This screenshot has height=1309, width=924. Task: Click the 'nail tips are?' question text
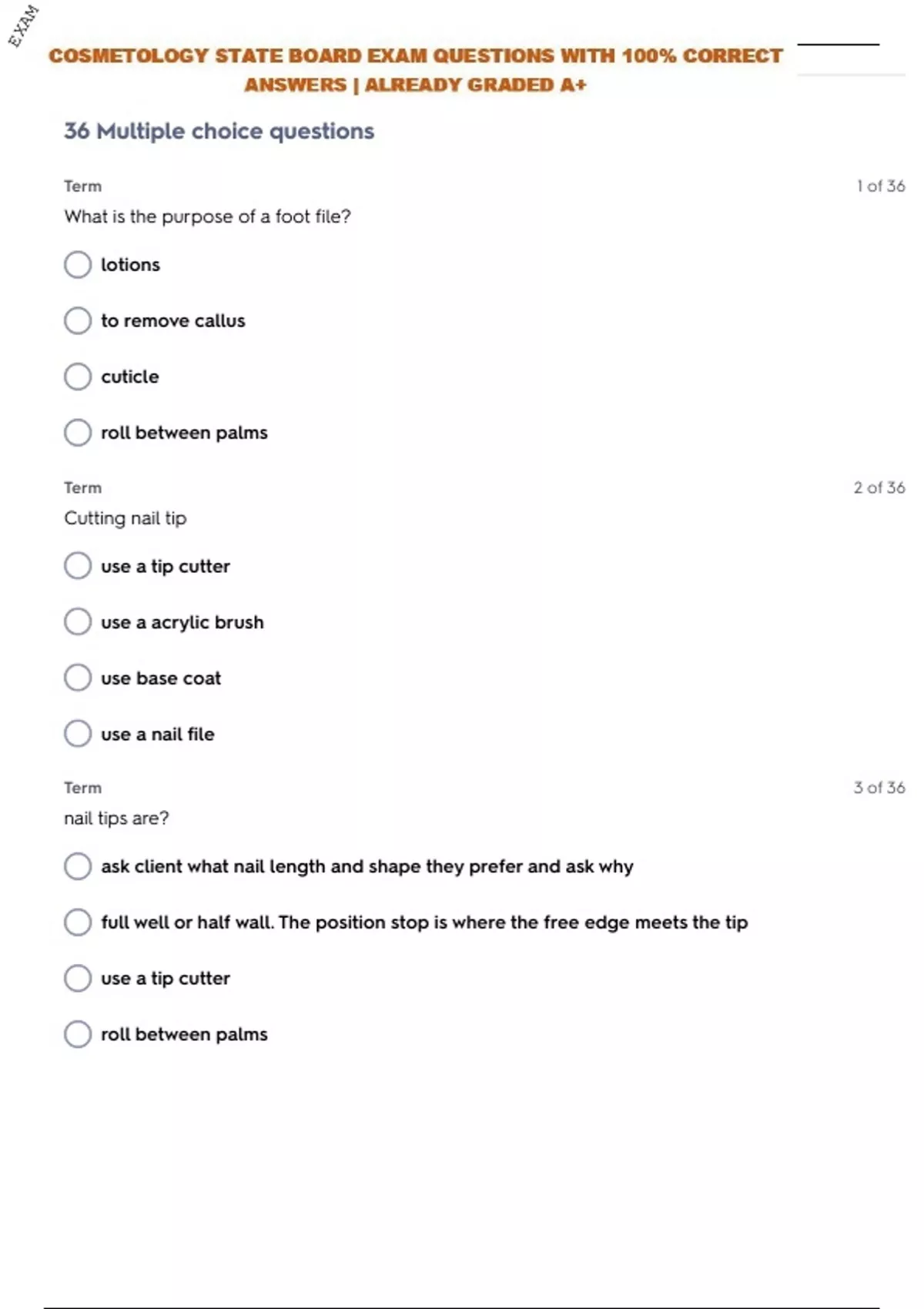coord(116,819)
